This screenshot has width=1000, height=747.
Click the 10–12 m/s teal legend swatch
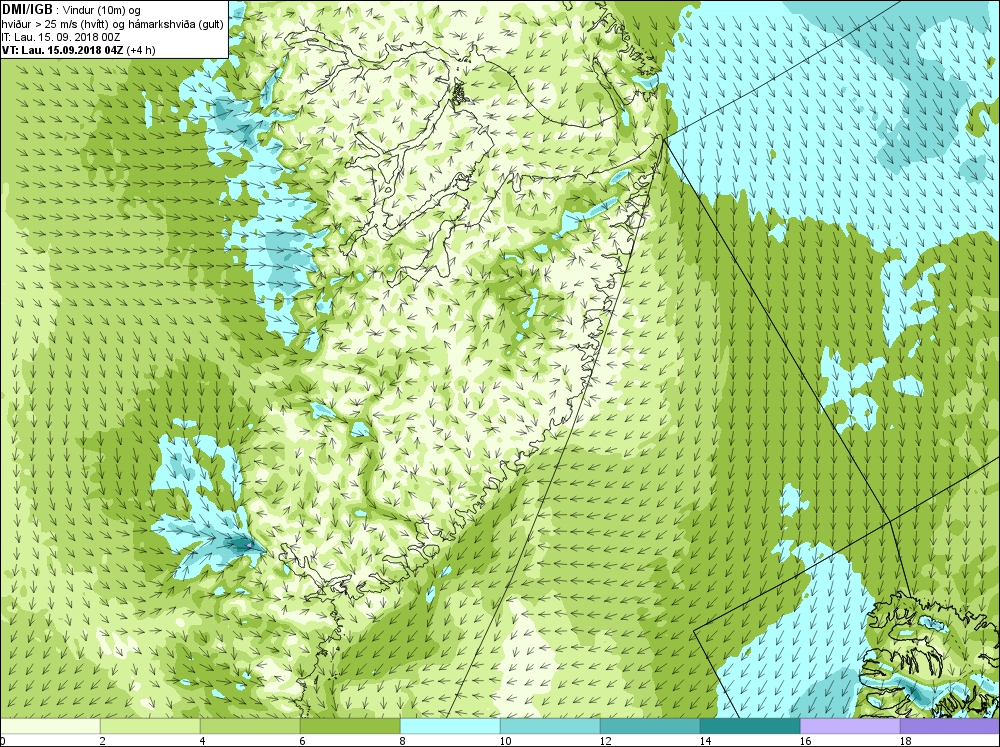coord(550,726)
